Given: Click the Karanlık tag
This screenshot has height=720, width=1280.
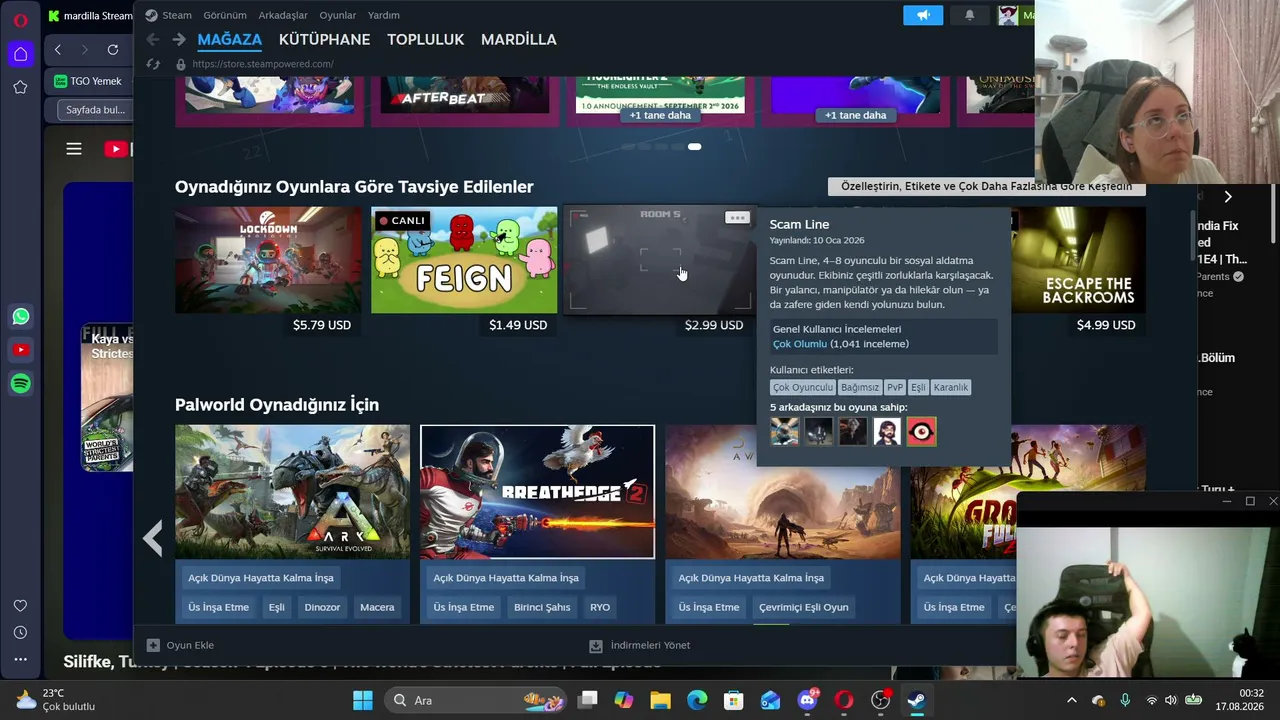Looking at the screenshot, I should (951, 387).
